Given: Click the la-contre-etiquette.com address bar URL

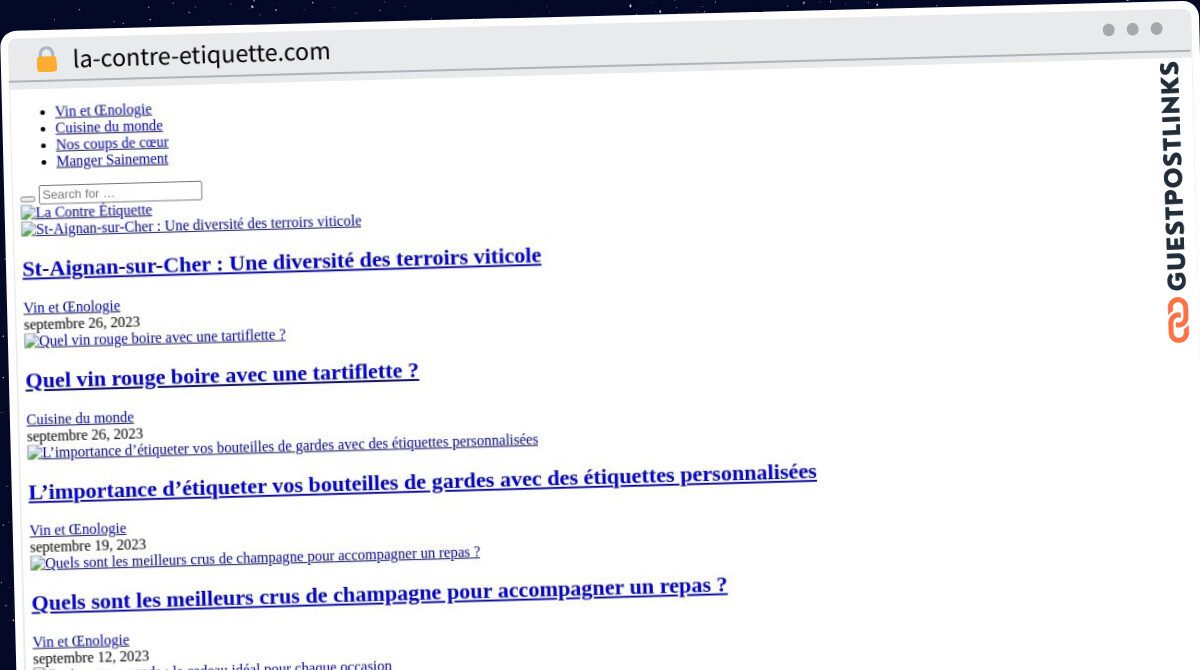Looking at the screenshot, I should click(x=201, y=55).
